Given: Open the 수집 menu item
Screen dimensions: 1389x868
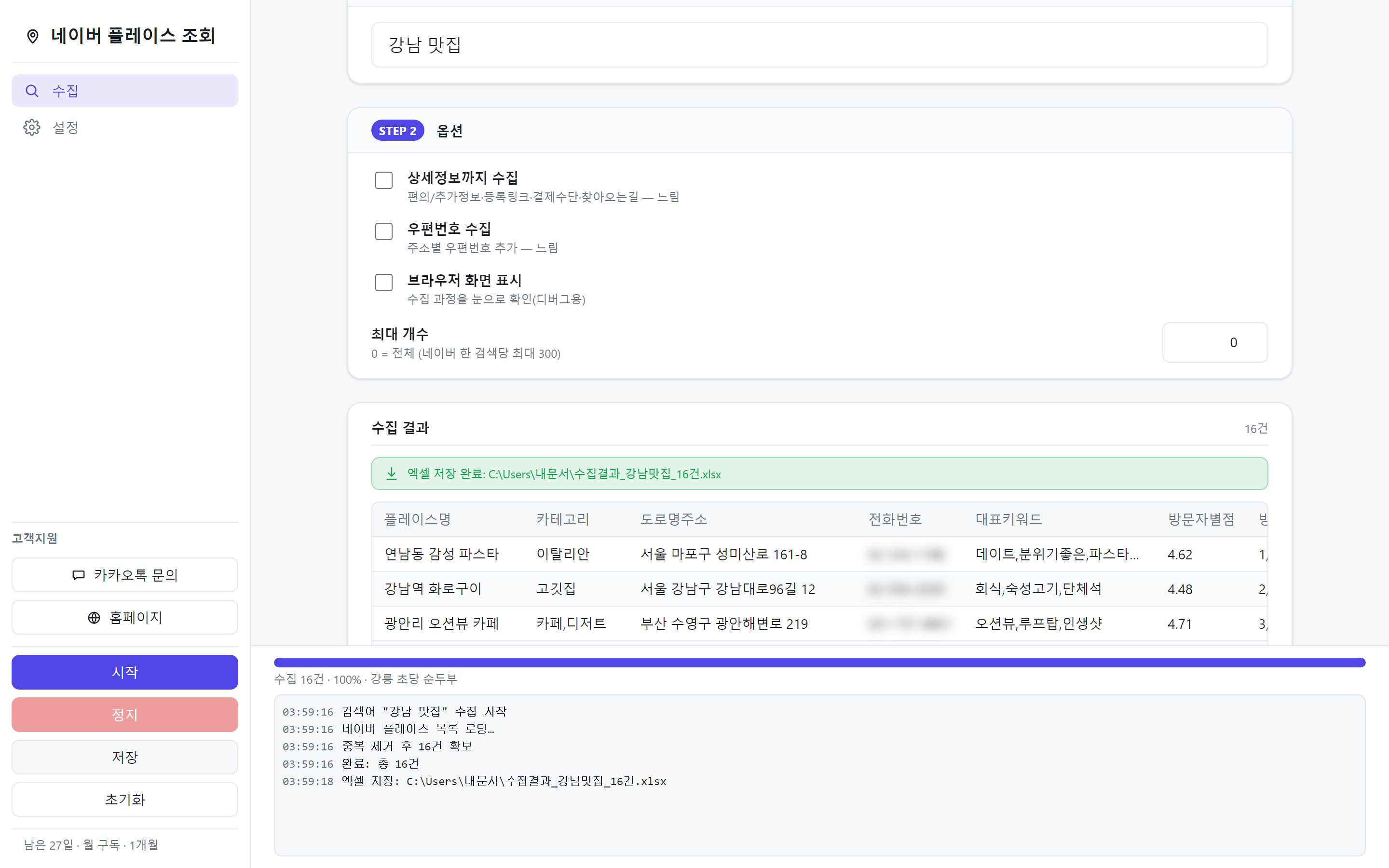Looking at the screenshot, I should pos(124,91).
